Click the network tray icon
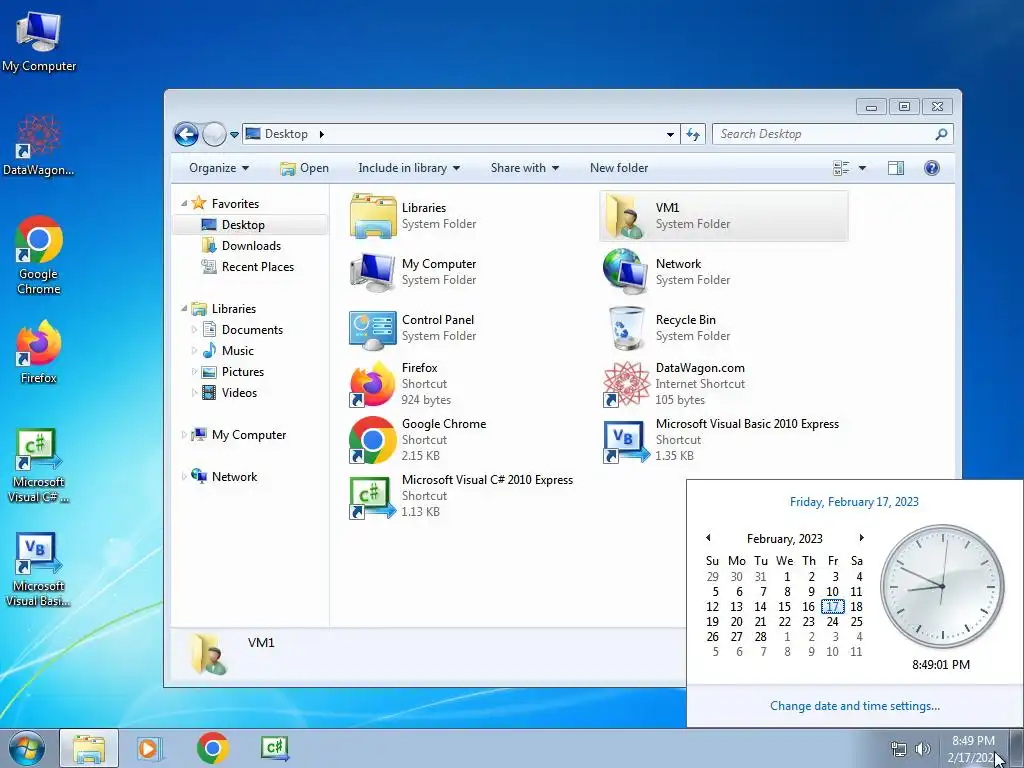Screen dimensions: 1024x768 click(x=899, y=749)
